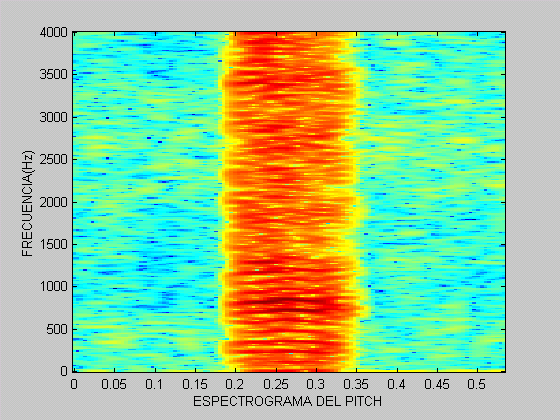
Task: Click the 0.1 x-axis tick label
Action: [x=154, y=384]
